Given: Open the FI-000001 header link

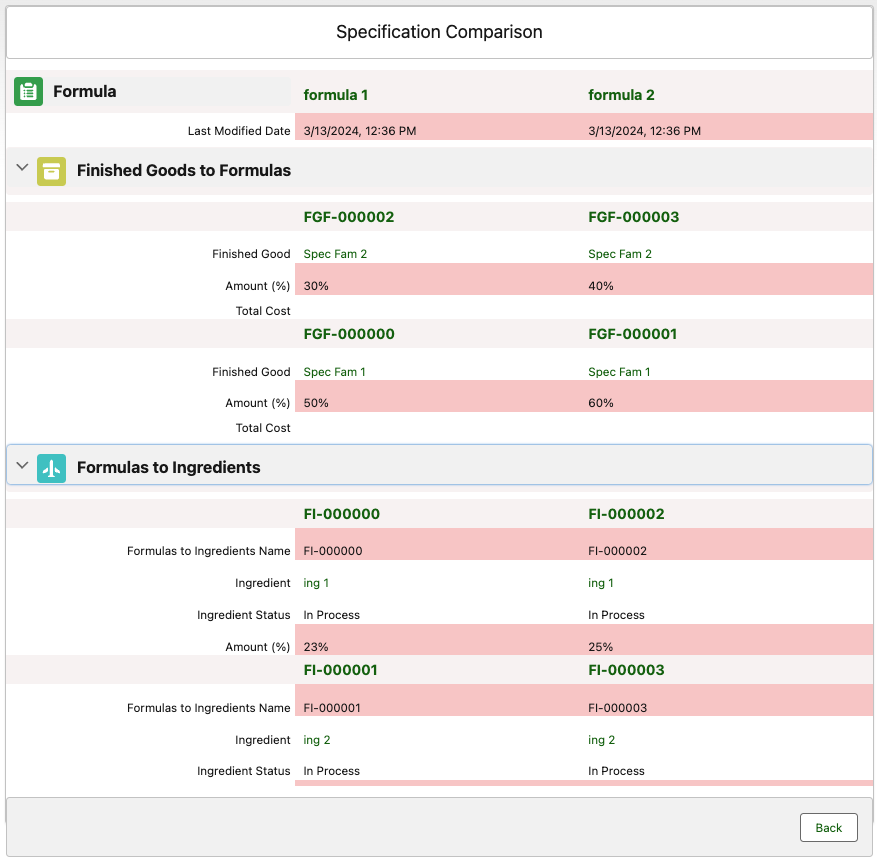Looking at the screenshot, I should click(341, 670).
